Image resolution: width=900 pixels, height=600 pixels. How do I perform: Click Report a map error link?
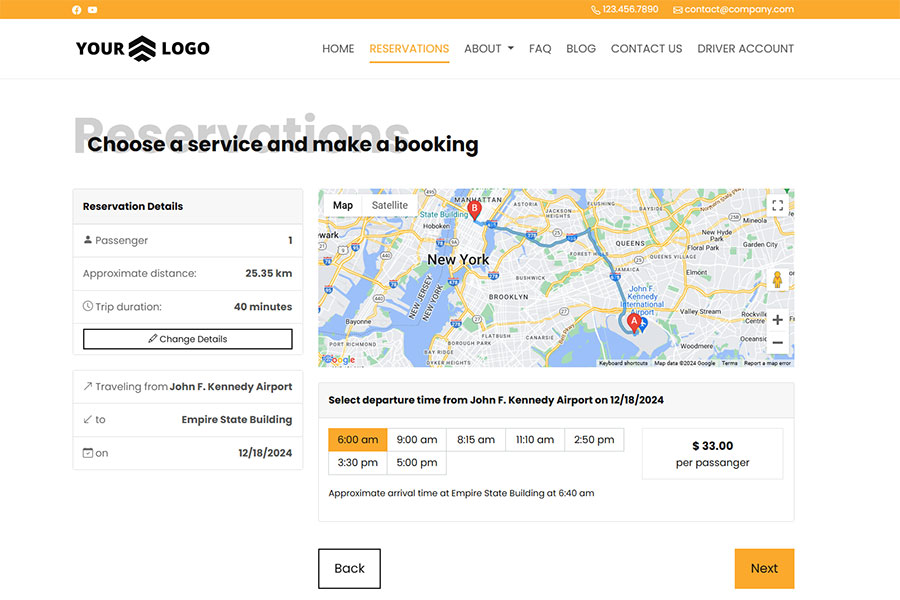[x=767, y=363]
